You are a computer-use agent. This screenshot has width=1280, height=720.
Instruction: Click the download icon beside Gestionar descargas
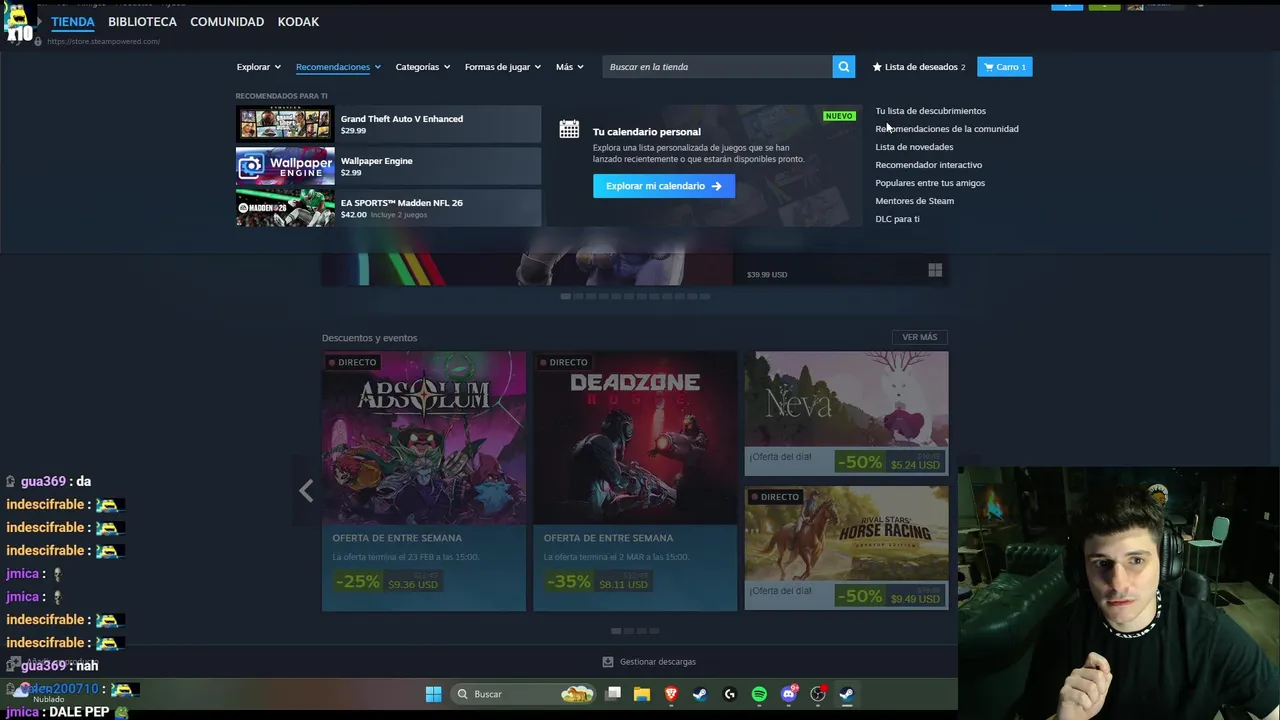click(x=608, y=662)
